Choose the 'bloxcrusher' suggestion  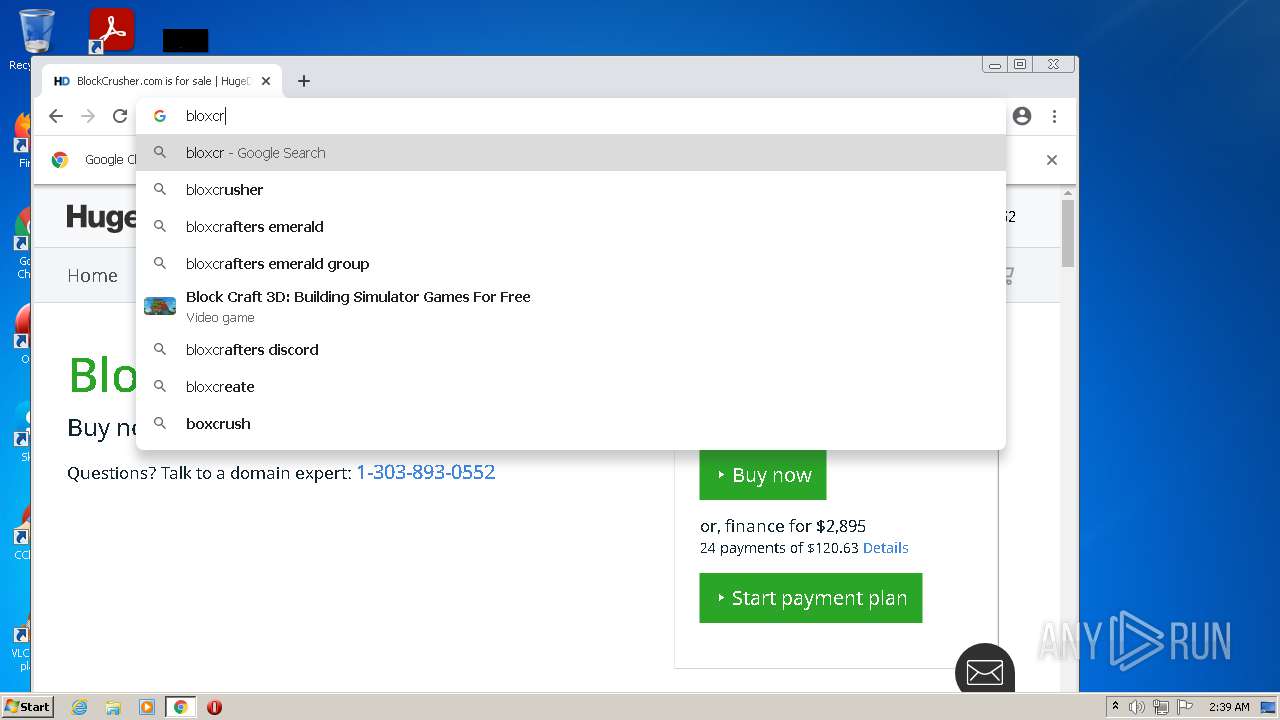571,190
